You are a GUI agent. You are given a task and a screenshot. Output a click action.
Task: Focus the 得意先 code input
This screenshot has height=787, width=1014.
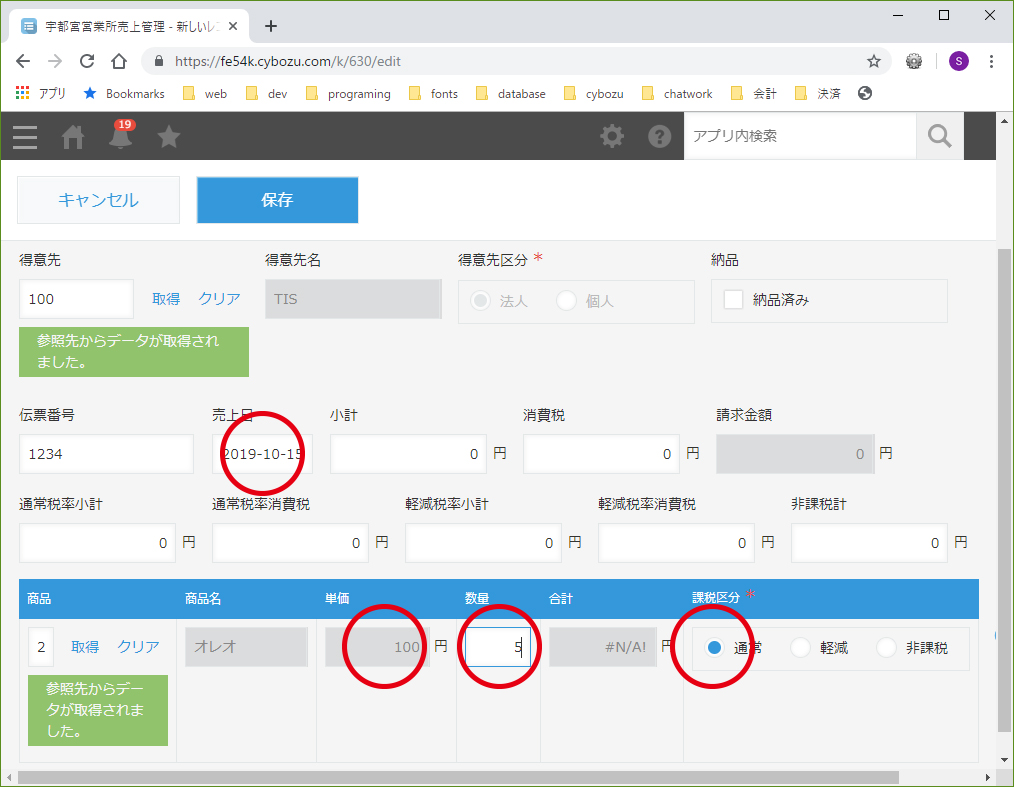click(76, 299)
